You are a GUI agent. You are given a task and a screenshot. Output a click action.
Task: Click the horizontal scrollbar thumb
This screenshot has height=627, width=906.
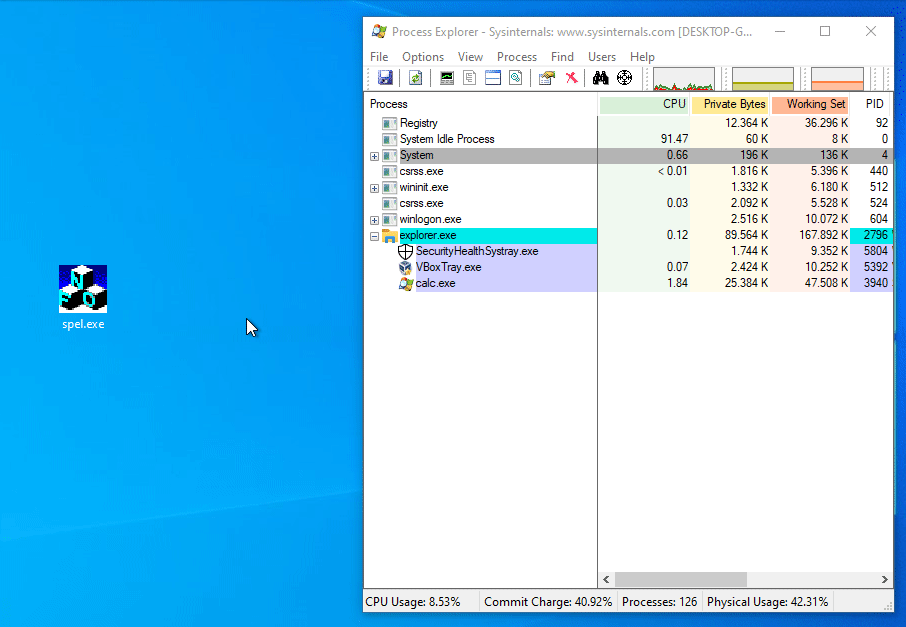681,579
